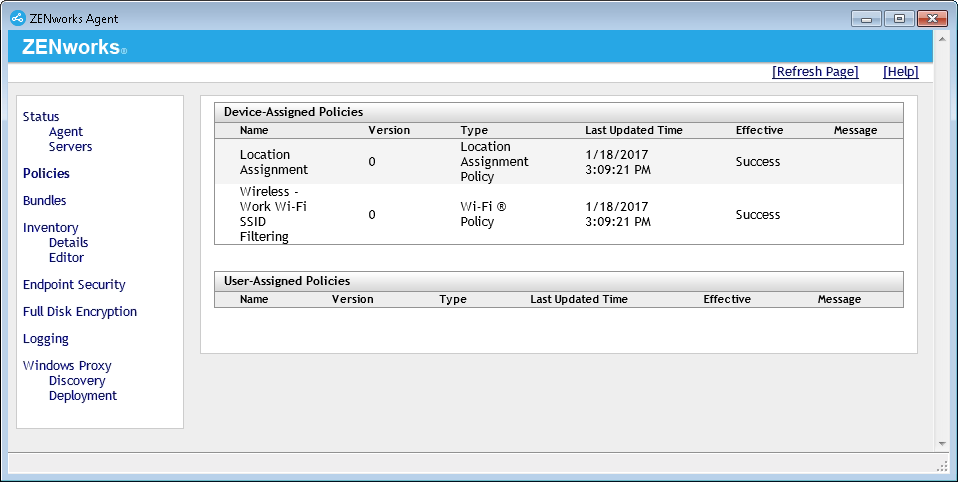Open Windows Proxy section
958x482 pixels.
pyautogui.click(x=67, y=366)
